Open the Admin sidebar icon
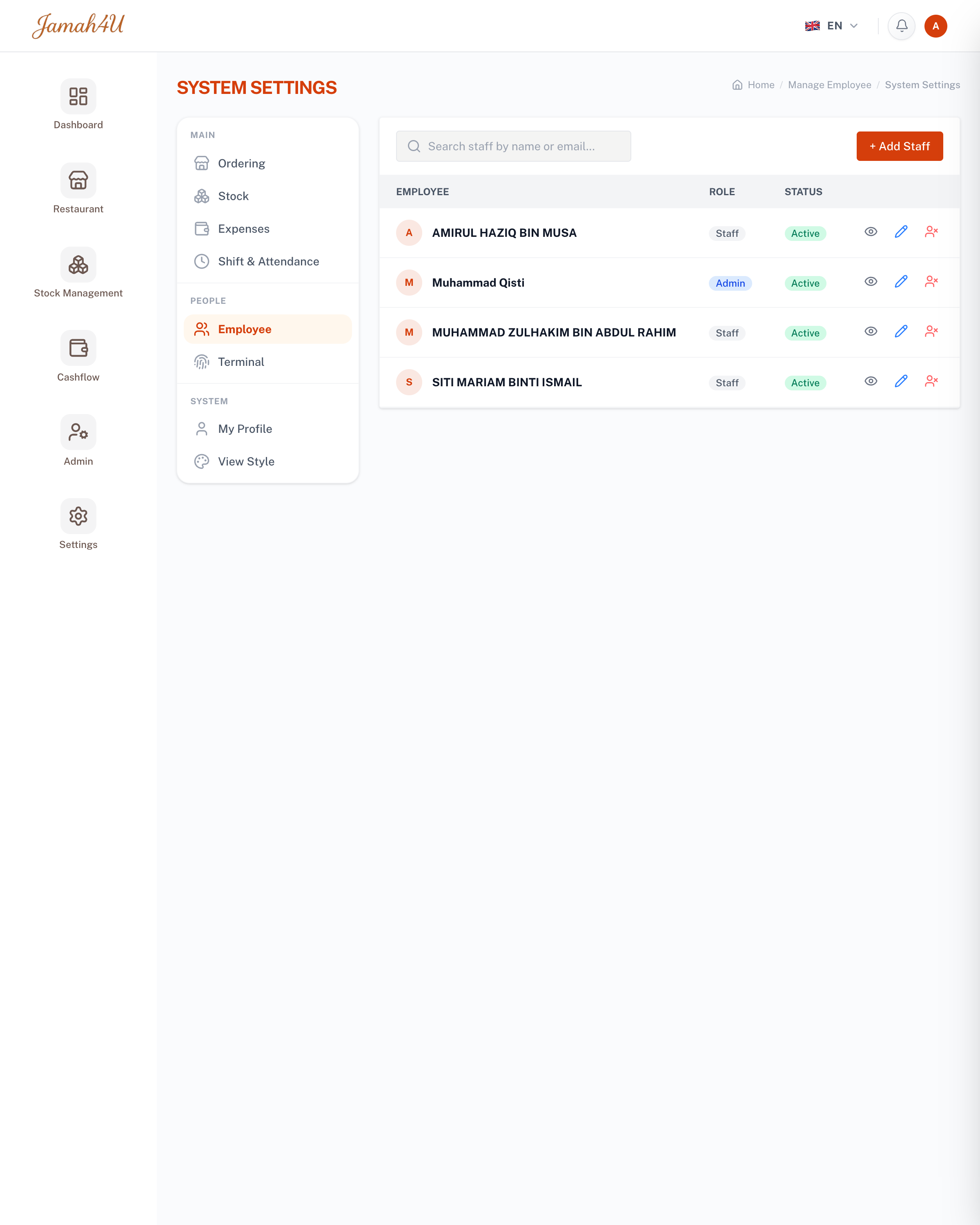980x1225 pixels. 78,432
